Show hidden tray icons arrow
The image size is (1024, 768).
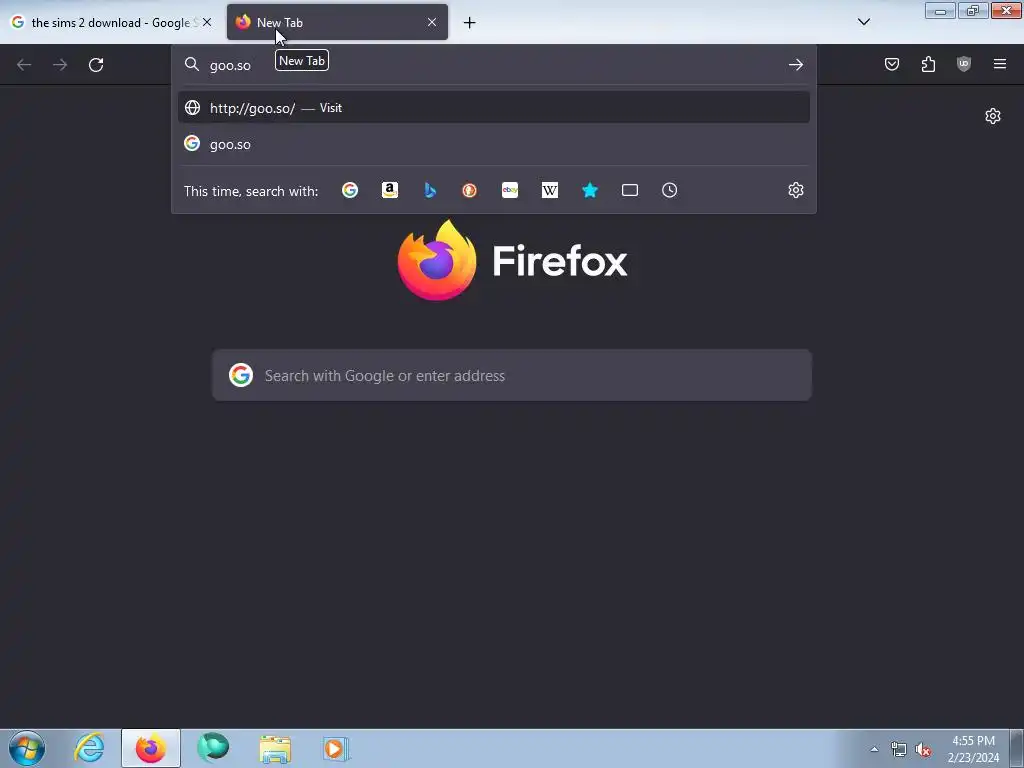(874, 749)
